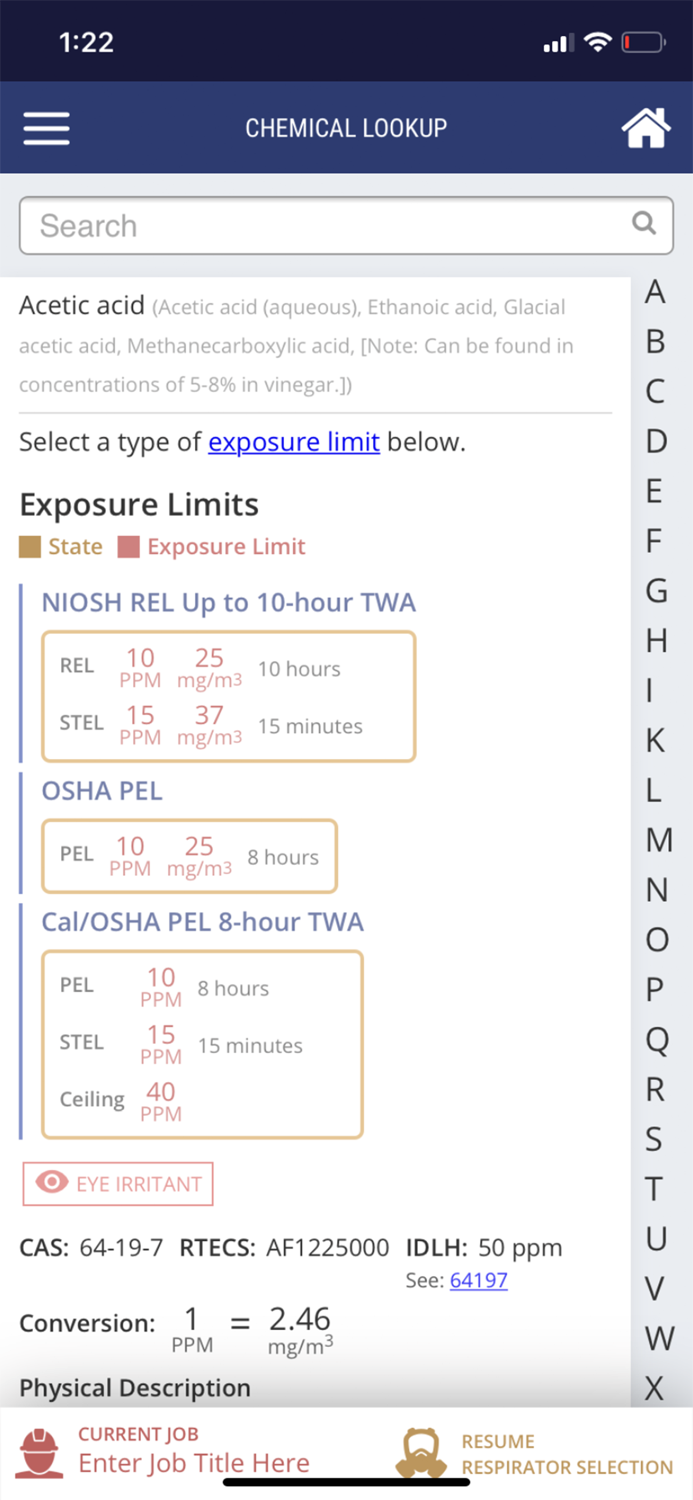The image size is (693, 1500).
Task: Jump to letter A in index
Action: coord(655,292)
